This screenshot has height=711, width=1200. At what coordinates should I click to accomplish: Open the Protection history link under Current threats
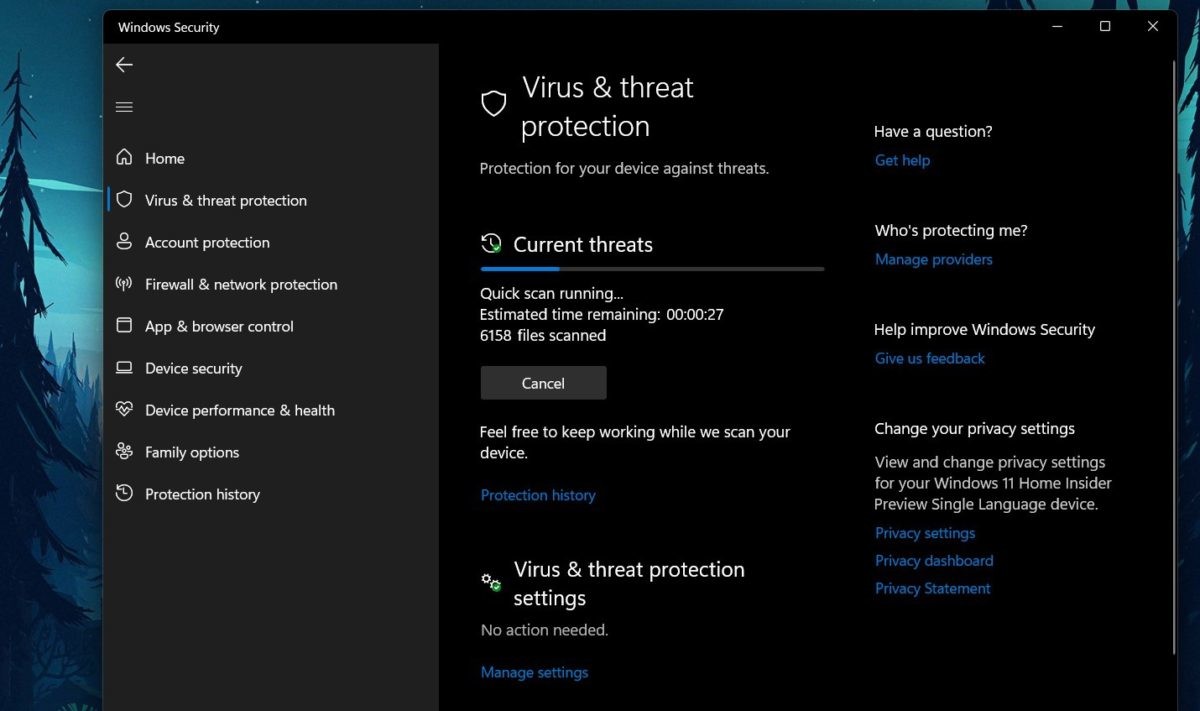538,495
